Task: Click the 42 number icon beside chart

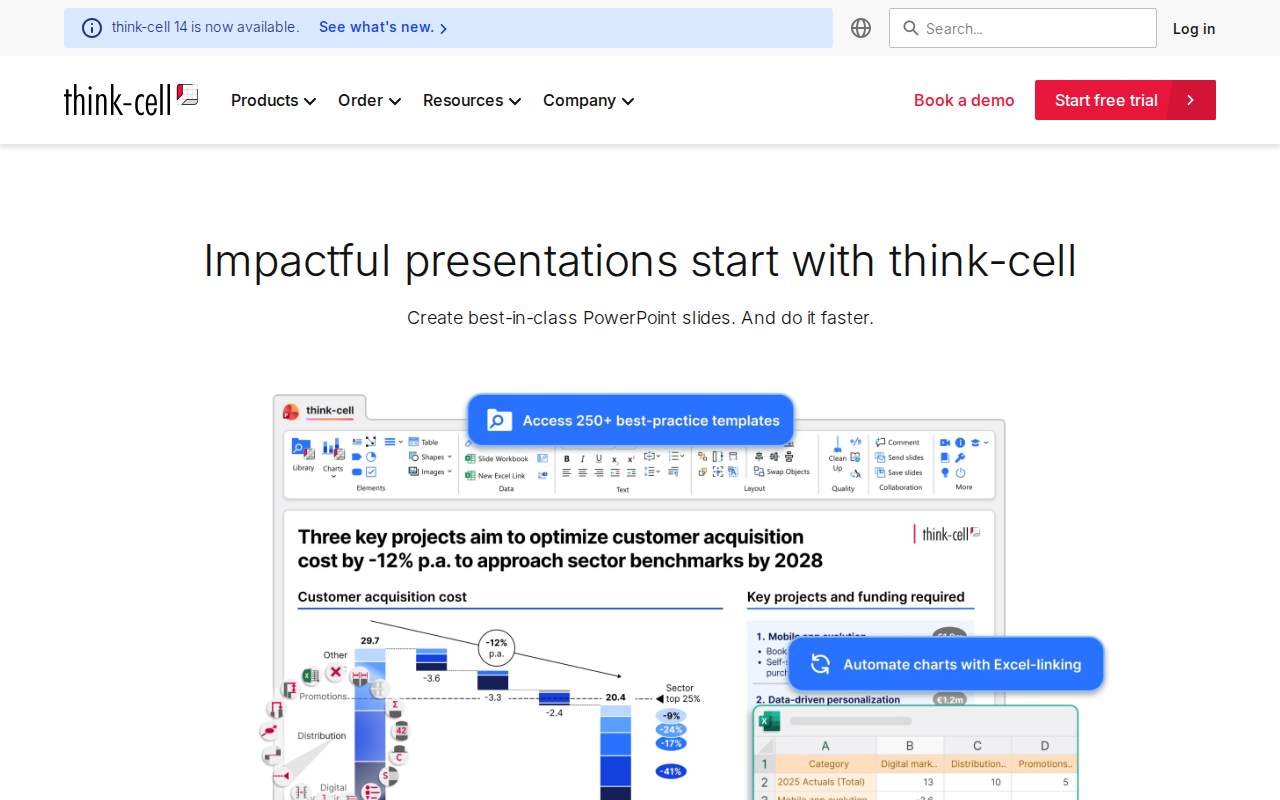Action: point(401,731)
